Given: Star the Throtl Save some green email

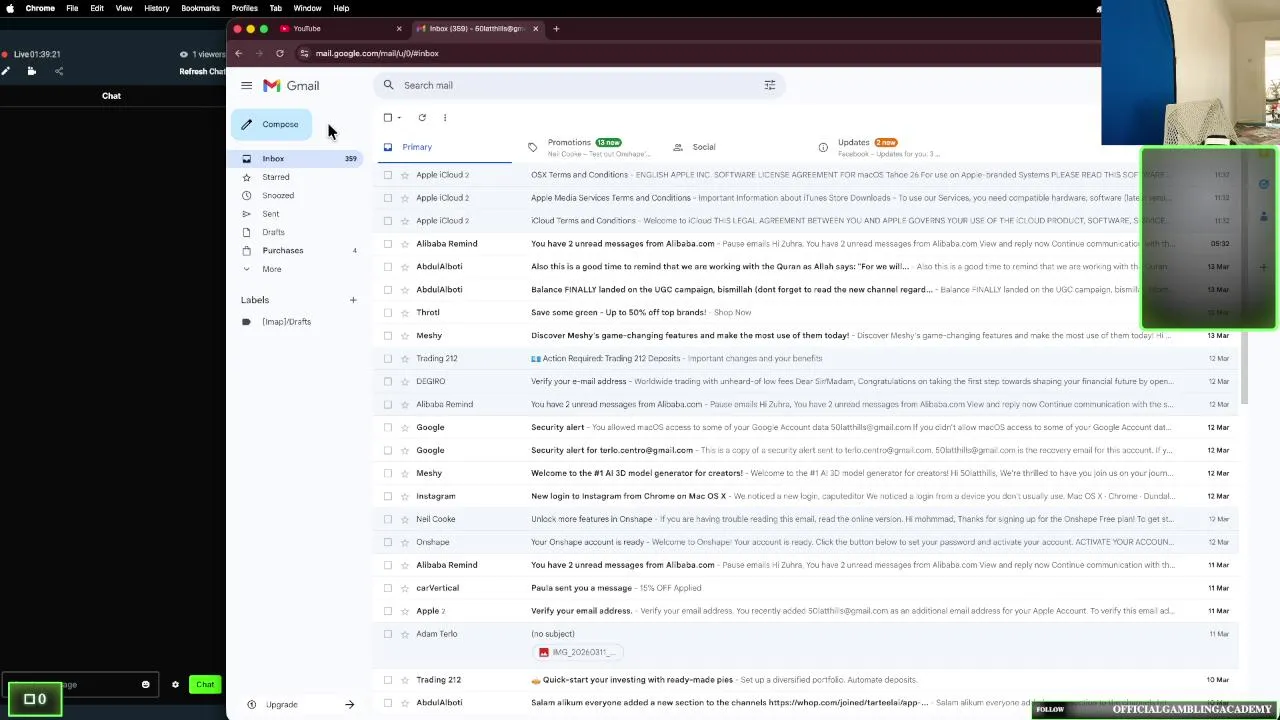Looking at the screenshot, I should coord(405,313).
